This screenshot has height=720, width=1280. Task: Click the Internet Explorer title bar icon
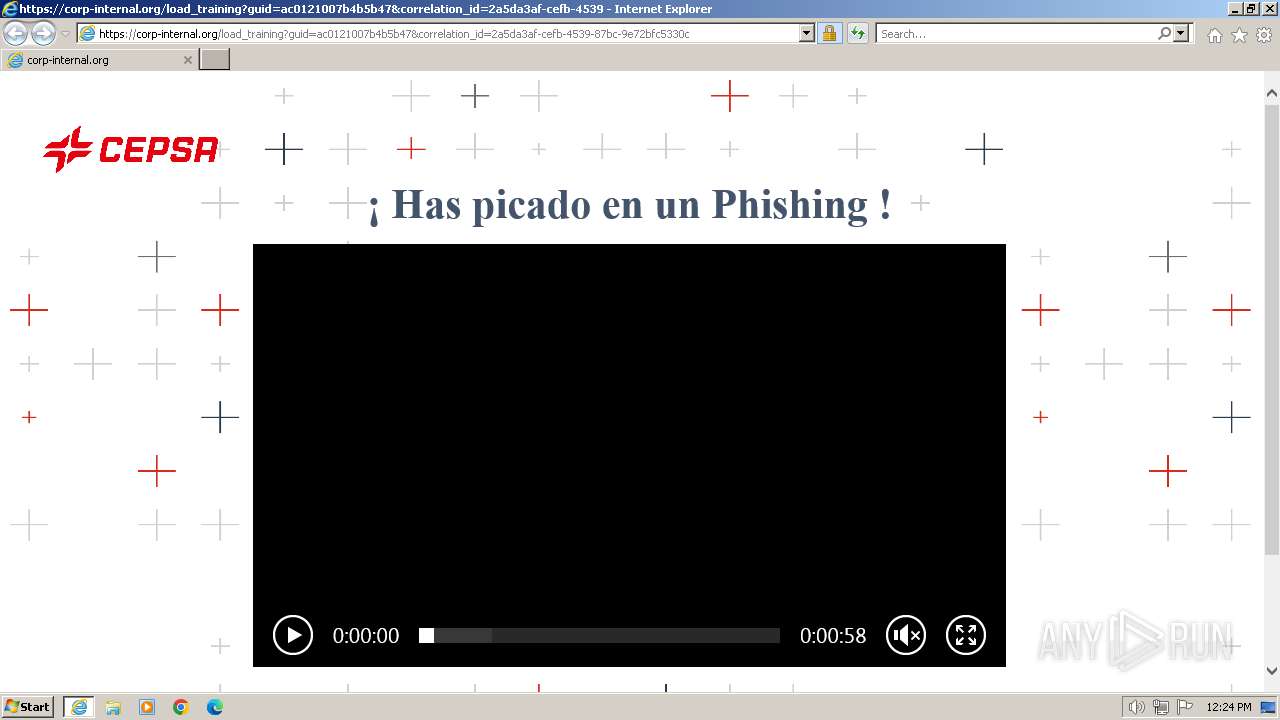coord(10,9)
